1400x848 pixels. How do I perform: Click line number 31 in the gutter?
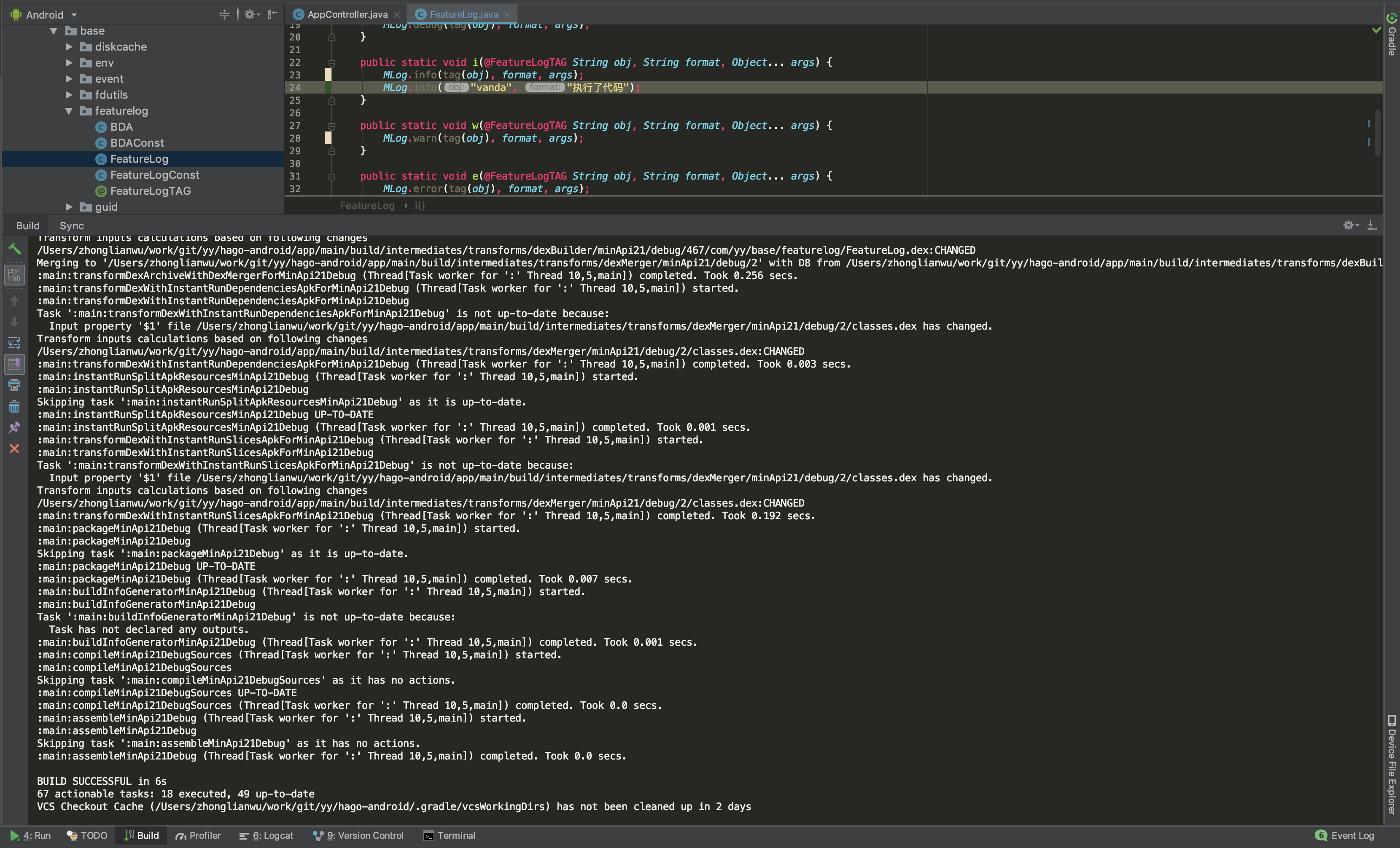click(294, 176)
